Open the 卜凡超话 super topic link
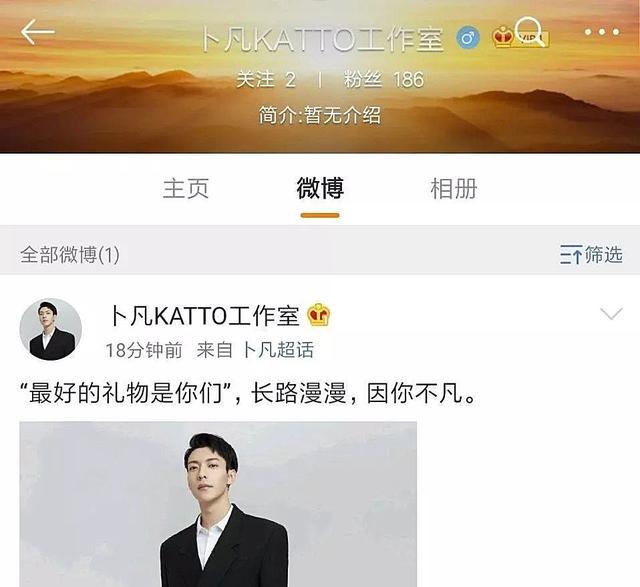 tap(278, 350)
